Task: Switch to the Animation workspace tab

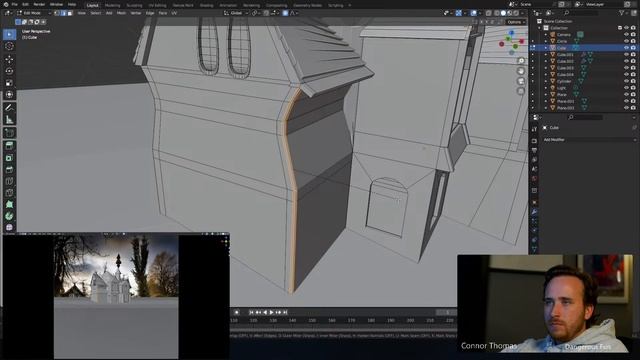Action: pyautogui.click(x=228, y=5)
